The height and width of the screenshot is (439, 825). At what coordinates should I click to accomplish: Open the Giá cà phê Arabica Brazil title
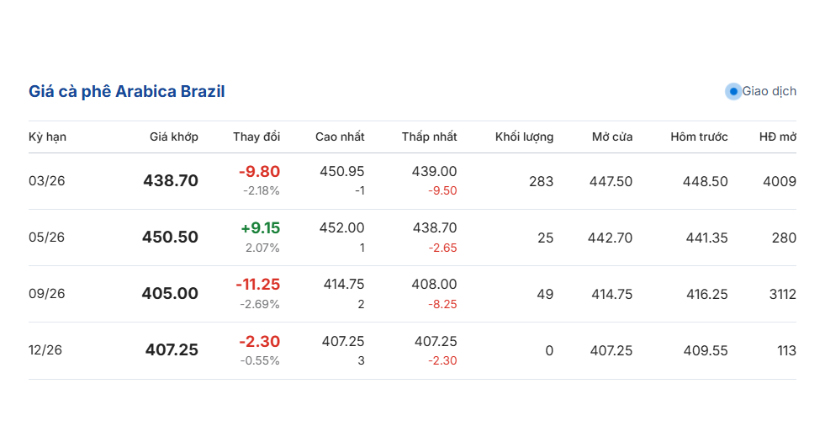(126, 92)
